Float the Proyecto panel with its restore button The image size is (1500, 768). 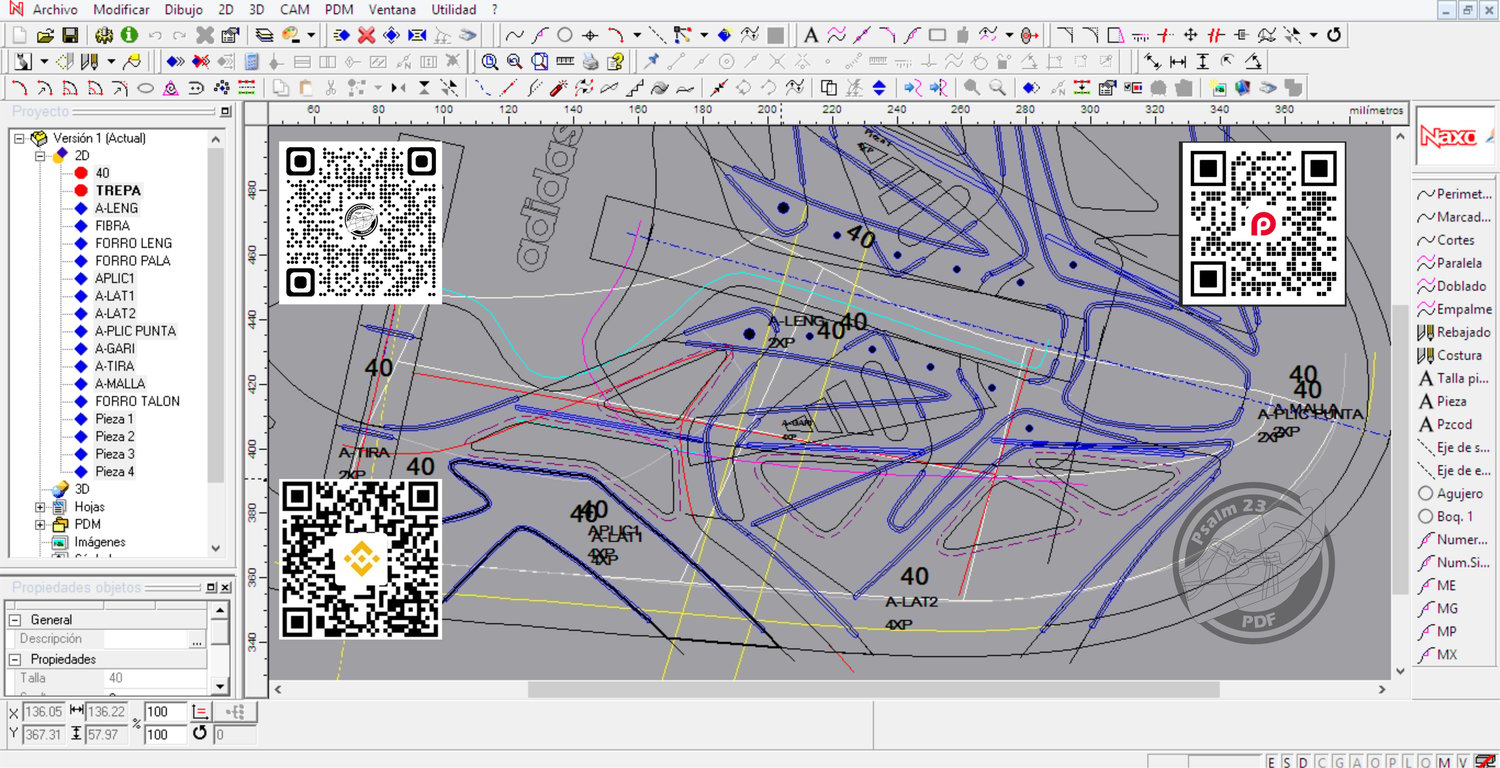(x=226, y=112)
